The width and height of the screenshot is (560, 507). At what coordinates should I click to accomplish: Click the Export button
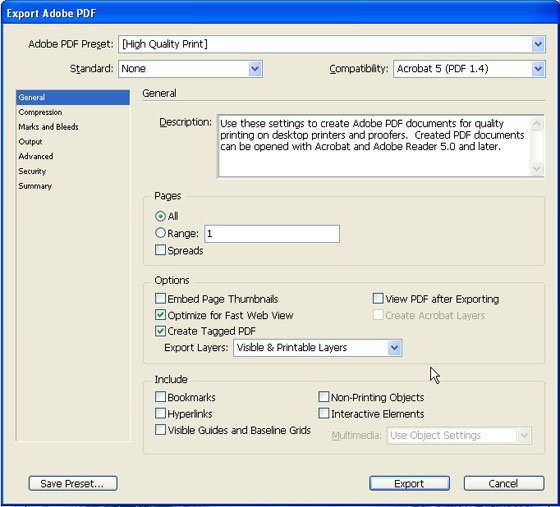tap(409, 483)
